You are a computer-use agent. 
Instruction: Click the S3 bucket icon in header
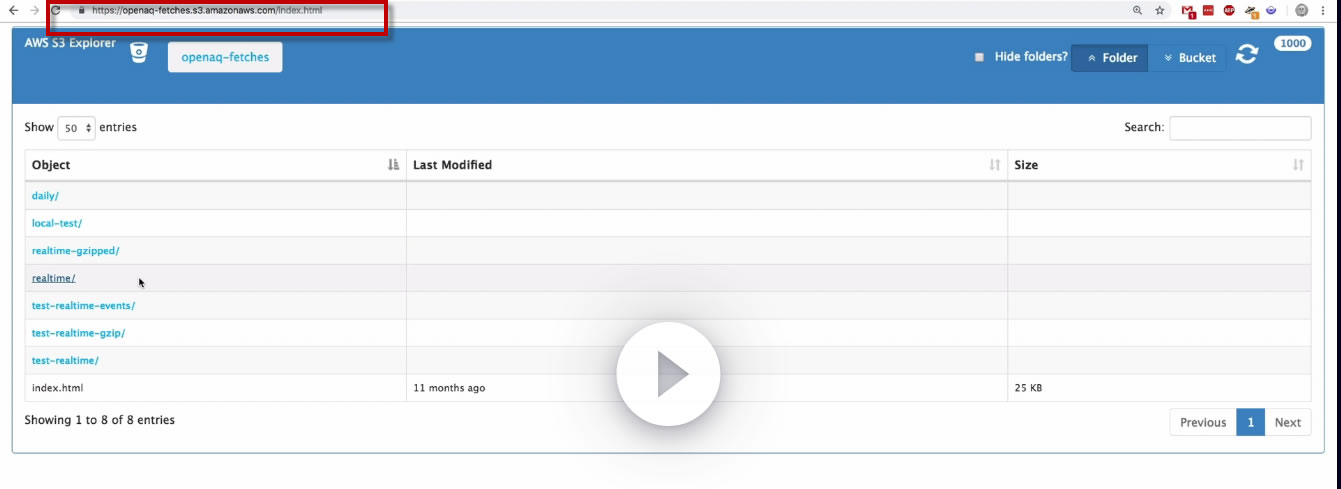(x=139, y=52)
